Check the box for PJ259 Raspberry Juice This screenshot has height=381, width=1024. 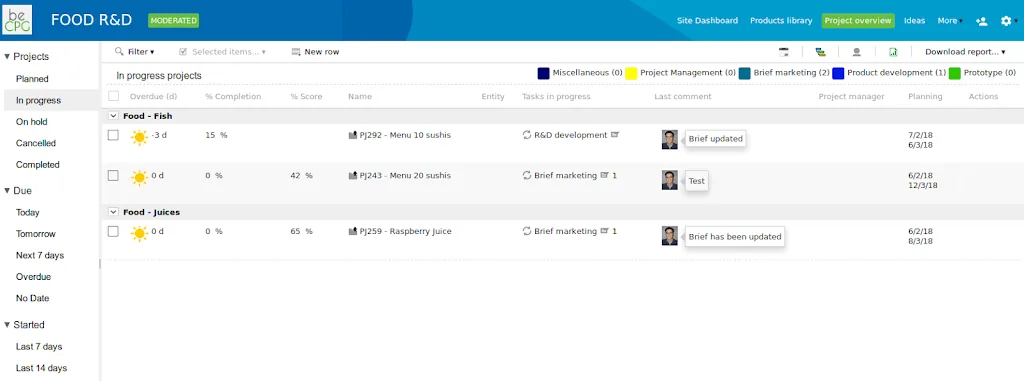[113, 231]
